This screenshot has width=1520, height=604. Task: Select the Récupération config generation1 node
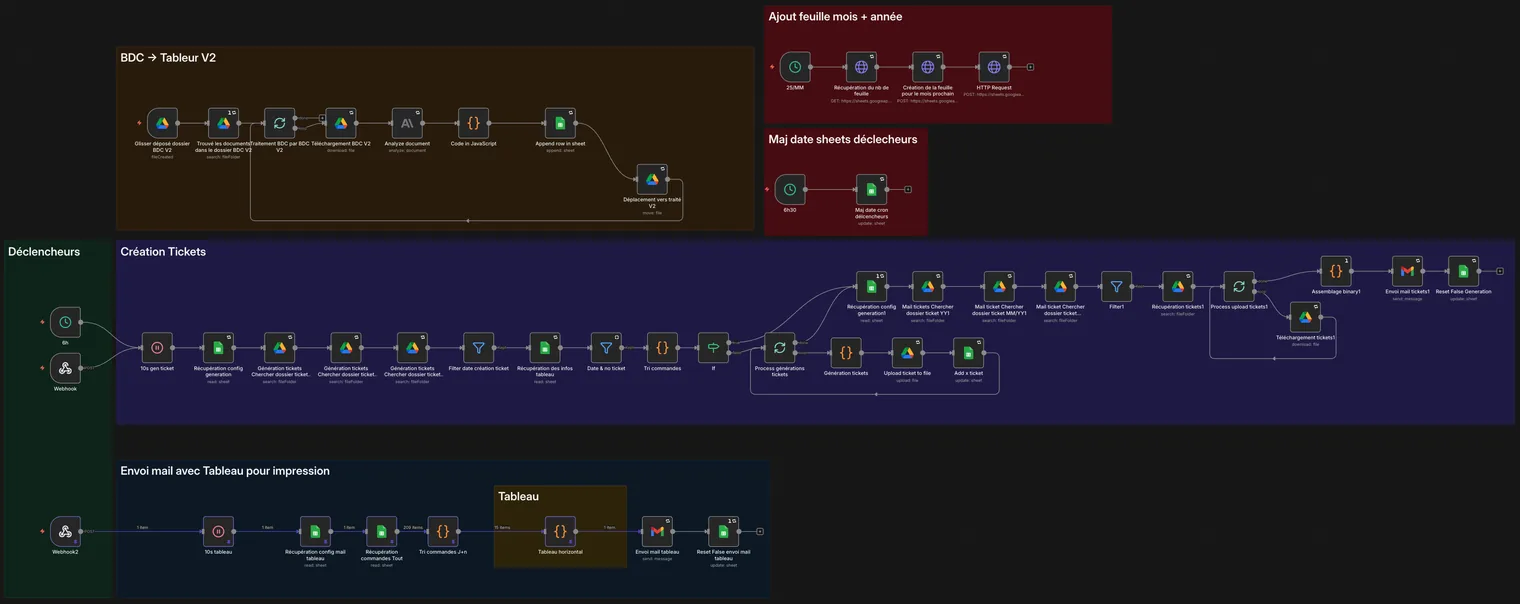(x=871, y=287)
